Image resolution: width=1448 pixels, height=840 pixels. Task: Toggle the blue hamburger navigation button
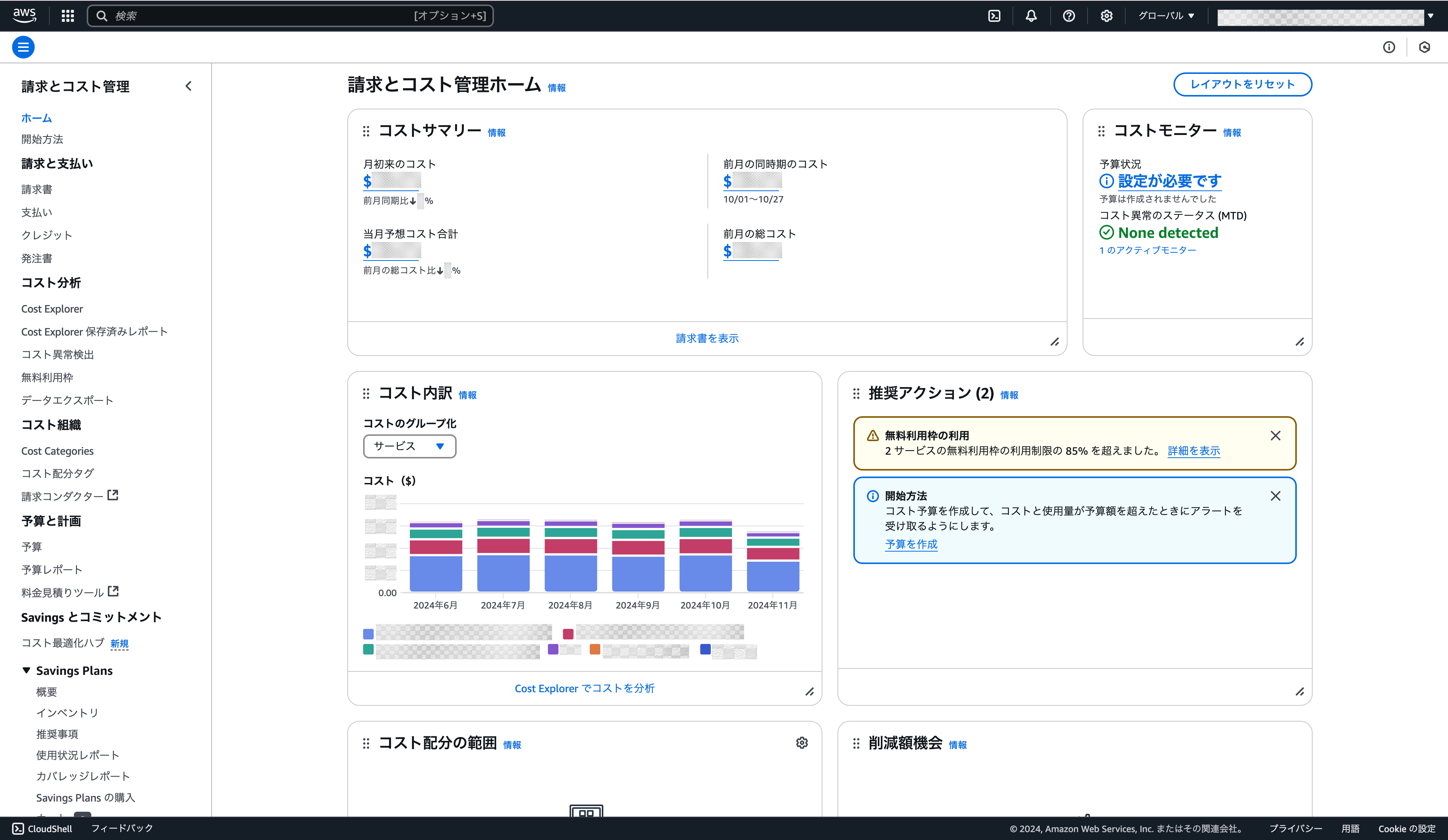(23, 47)
